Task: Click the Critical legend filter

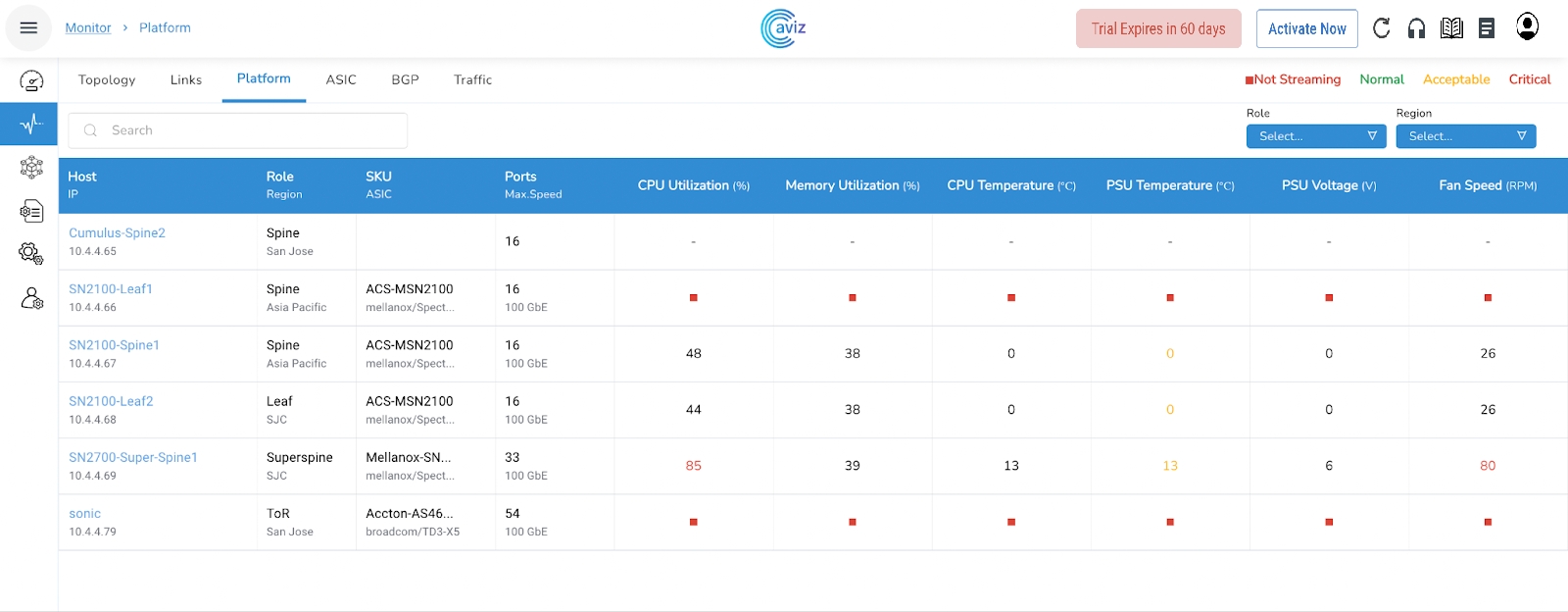Action: tap(1529, 79)
